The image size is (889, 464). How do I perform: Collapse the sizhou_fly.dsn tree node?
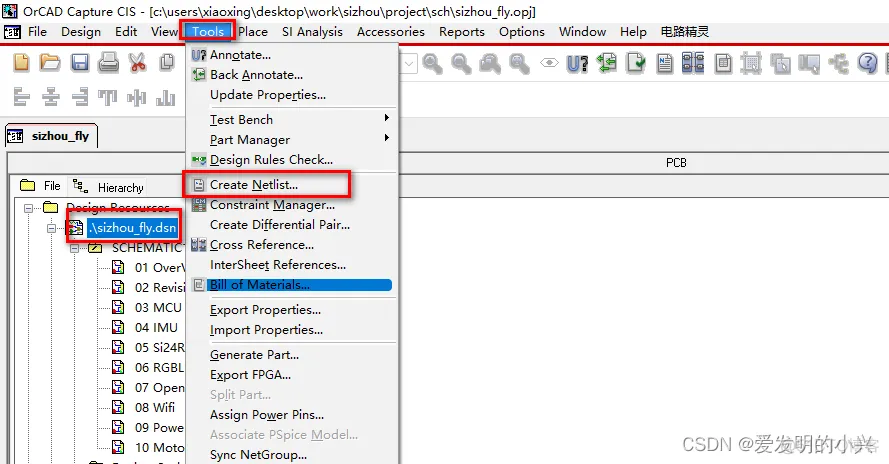tap(52, 229)
